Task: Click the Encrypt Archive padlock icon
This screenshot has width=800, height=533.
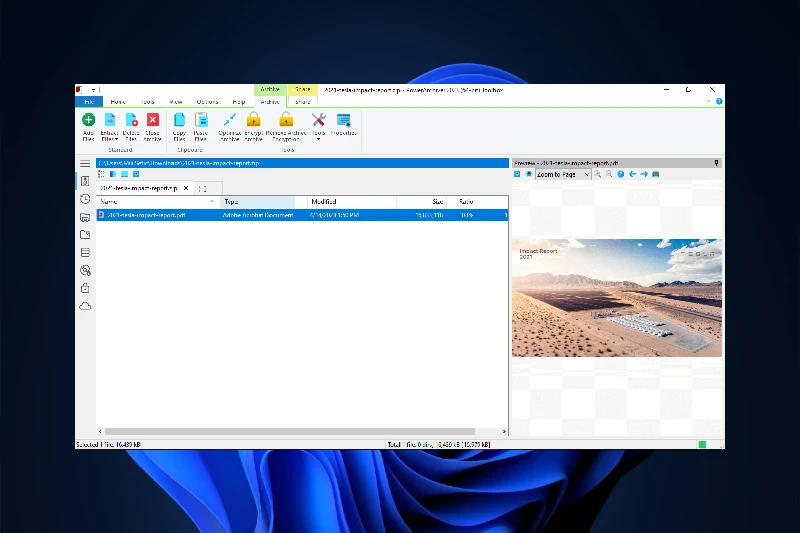Action: (x=254, y=120)
